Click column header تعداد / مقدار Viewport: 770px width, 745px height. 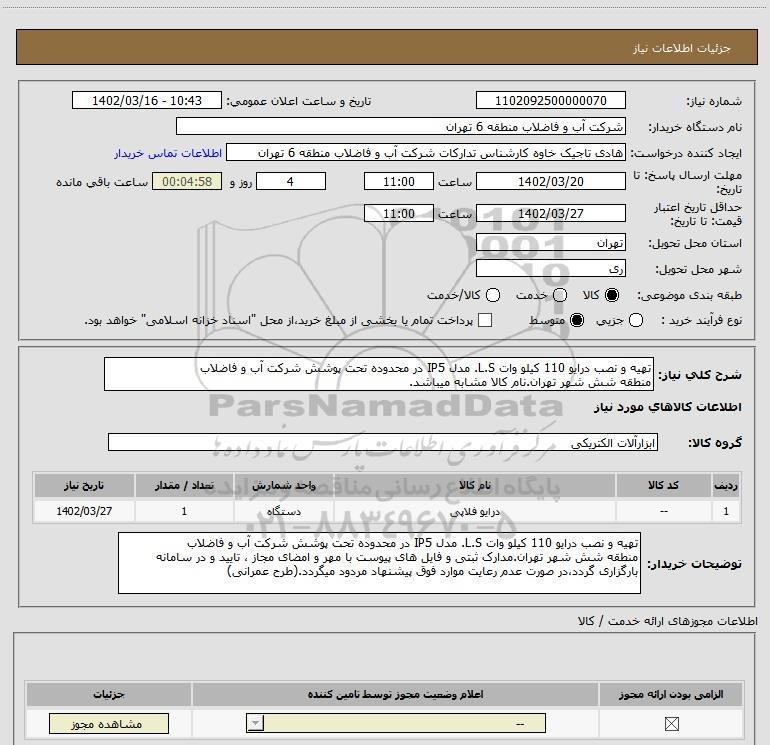[x=184, y=486]
